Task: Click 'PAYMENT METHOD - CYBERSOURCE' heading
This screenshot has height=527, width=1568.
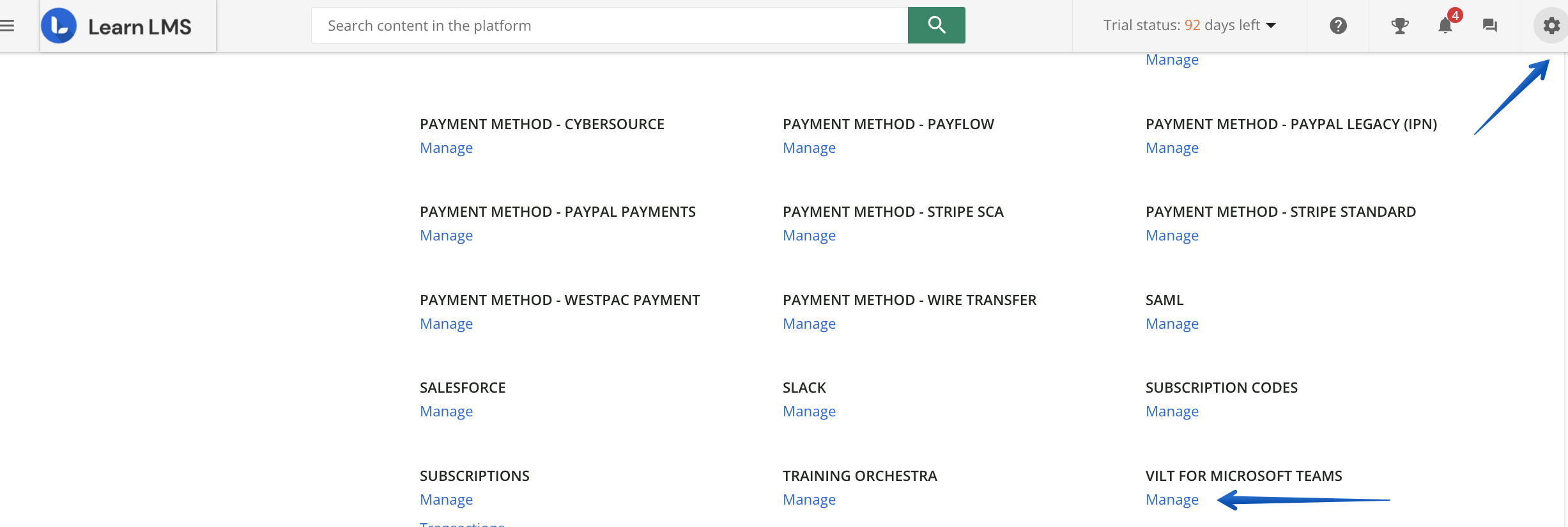Action: (542, 124)
